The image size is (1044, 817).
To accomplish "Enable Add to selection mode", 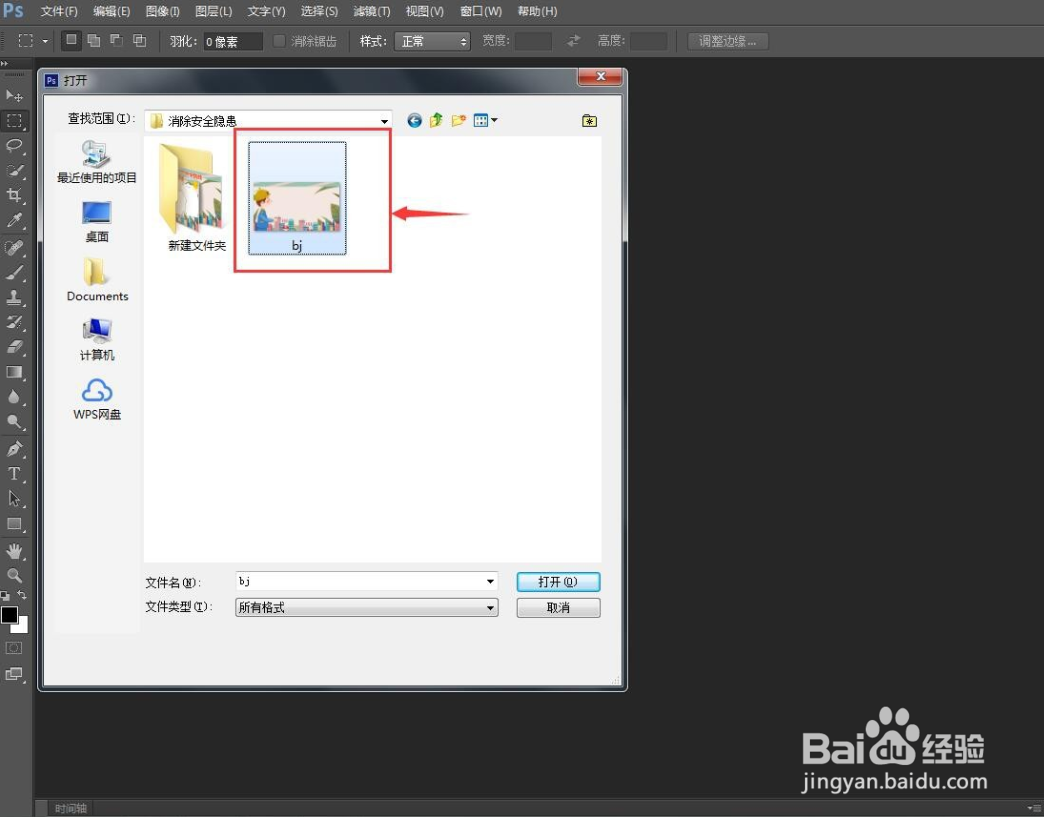I will [x=94, y=41].
